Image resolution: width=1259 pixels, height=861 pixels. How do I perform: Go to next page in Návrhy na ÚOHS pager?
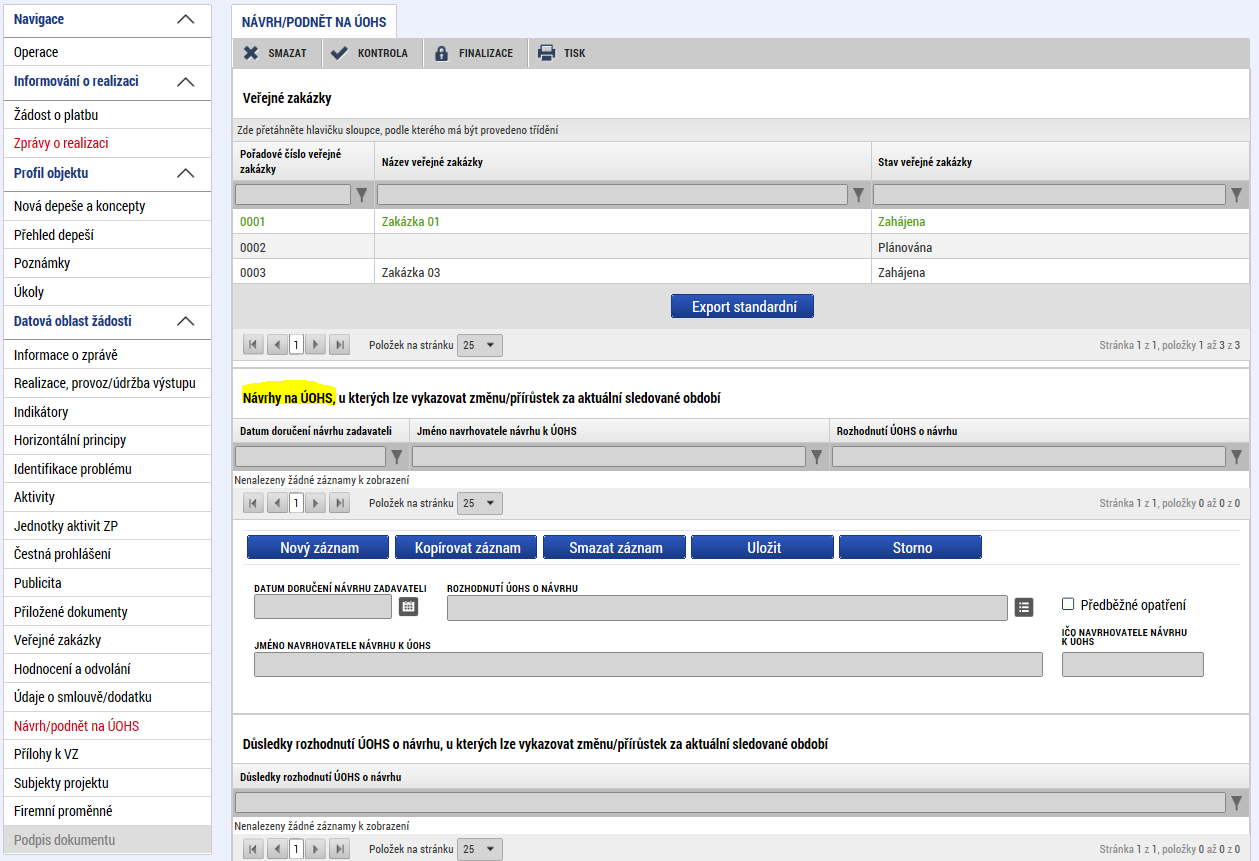pos(315,503)
